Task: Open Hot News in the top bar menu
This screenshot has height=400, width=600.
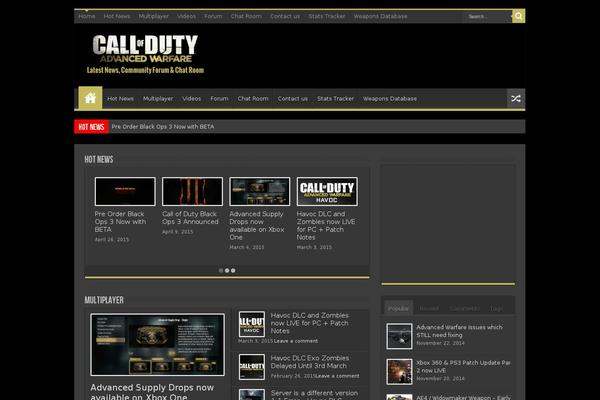Action: 117,16
